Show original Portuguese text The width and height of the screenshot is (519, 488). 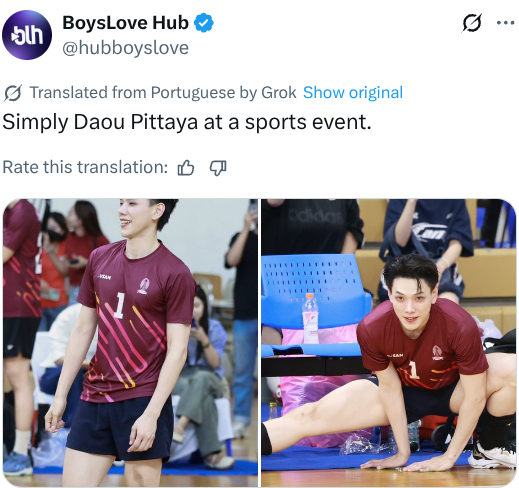coord(353,92)
